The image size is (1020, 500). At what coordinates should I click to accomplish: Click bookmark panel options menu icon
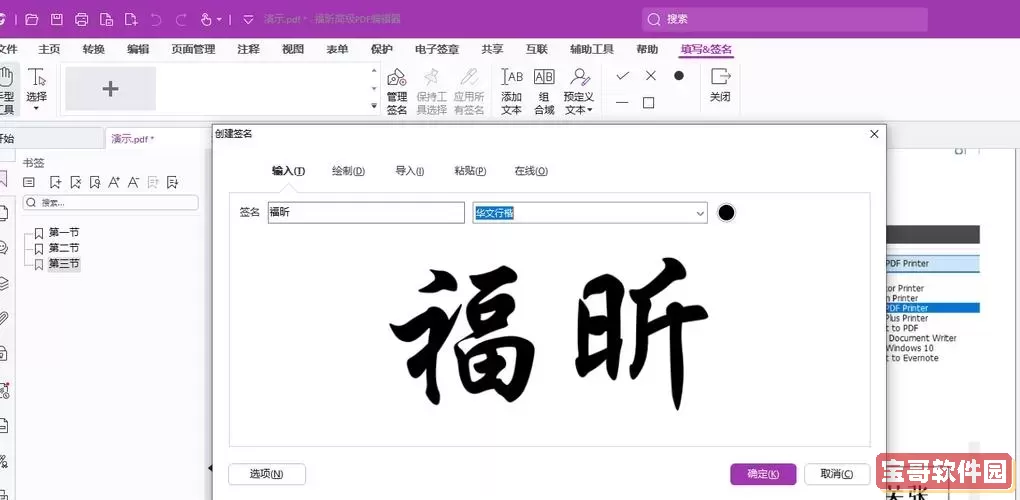tap(29, 182)
